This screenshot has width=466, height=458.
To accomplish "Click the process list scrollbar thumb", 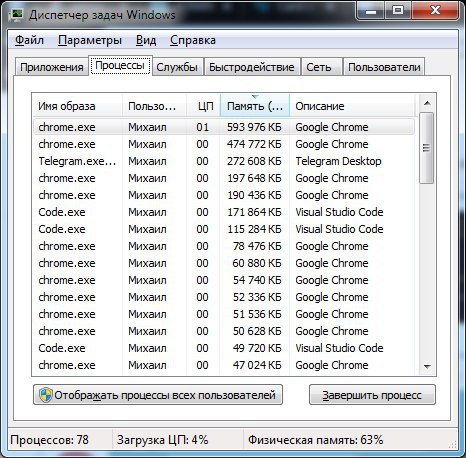I will pyautogui.click(x=426, y=148).
